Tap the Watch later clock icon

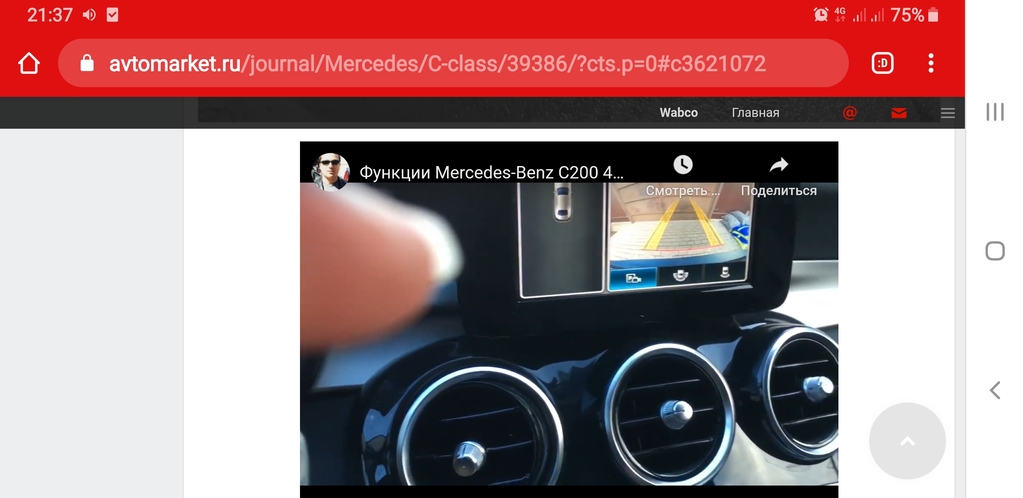tap(682, 164)
